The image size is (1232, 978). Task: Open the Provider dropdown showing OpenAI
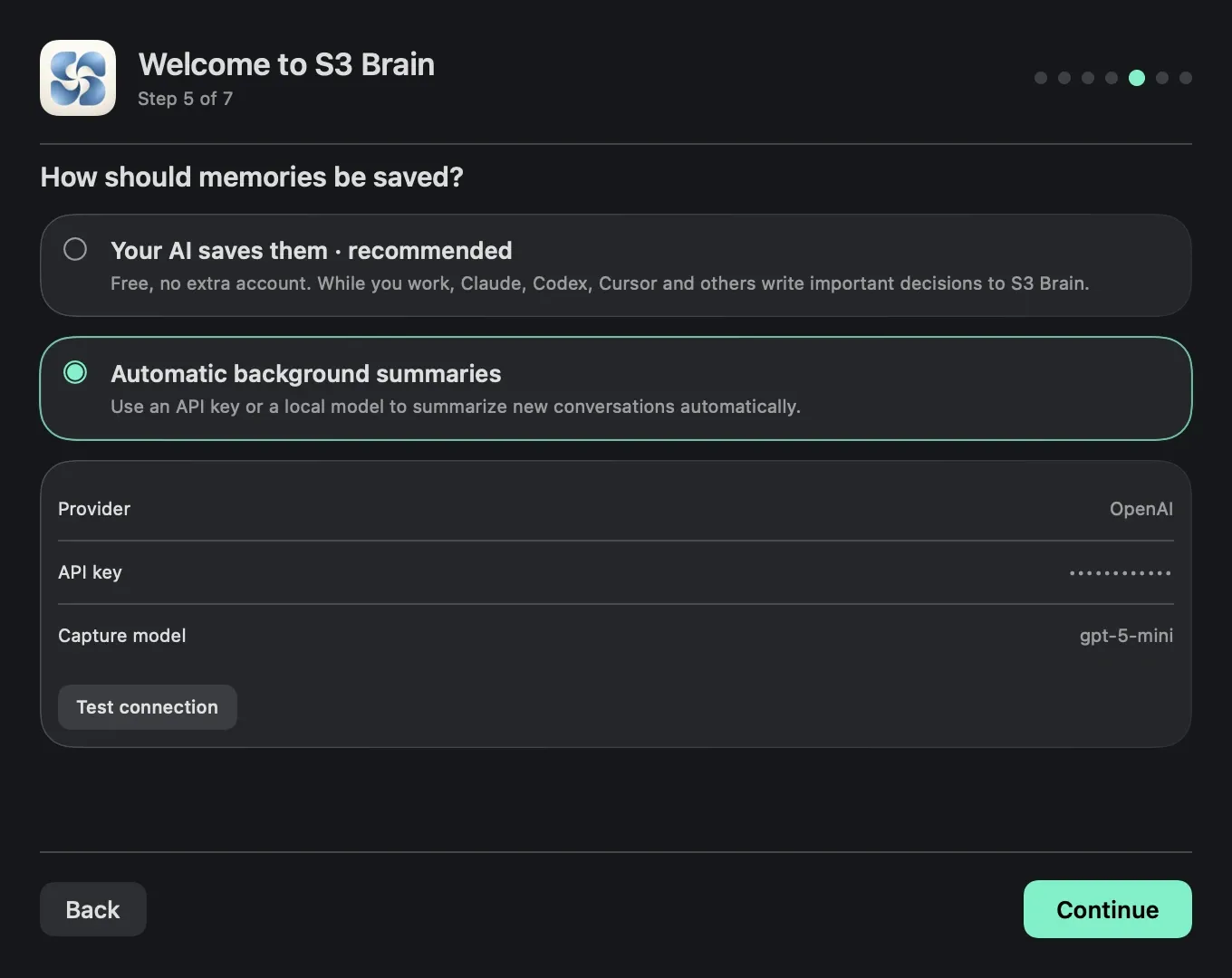pos(1141,509)
